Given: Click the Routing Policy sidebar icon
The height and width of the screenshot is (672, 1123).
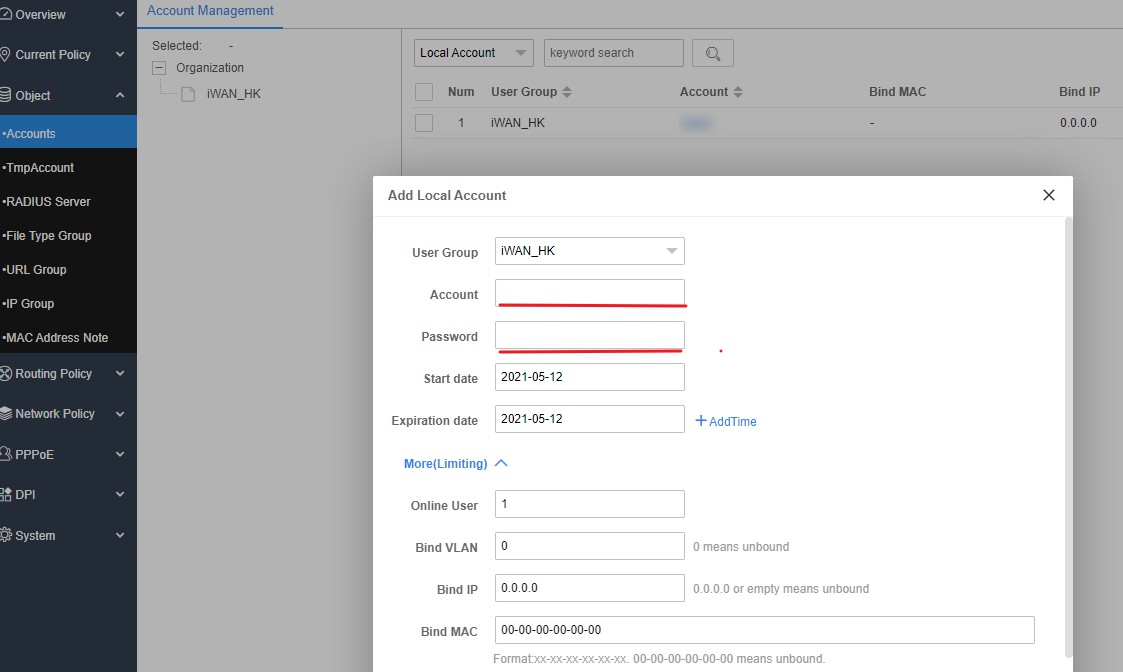Looking at the screenshot, I should pos(5,373).
